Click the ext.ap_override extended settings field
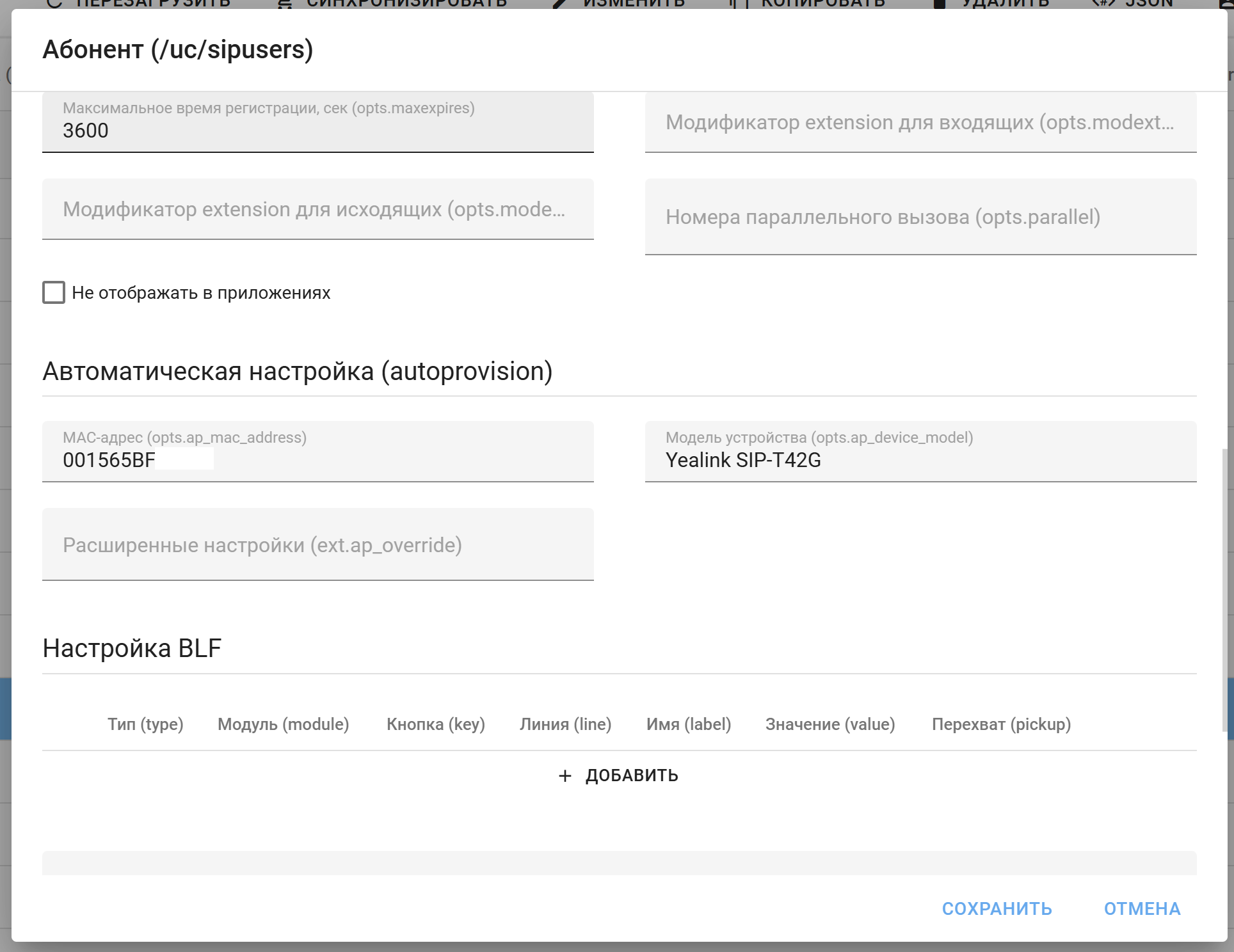 [x=317, y=545]
